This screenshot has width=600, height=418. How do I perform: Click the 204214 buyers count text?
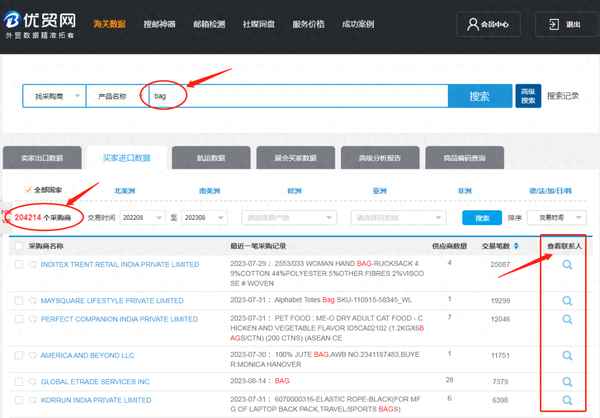[x=43, y=217]
